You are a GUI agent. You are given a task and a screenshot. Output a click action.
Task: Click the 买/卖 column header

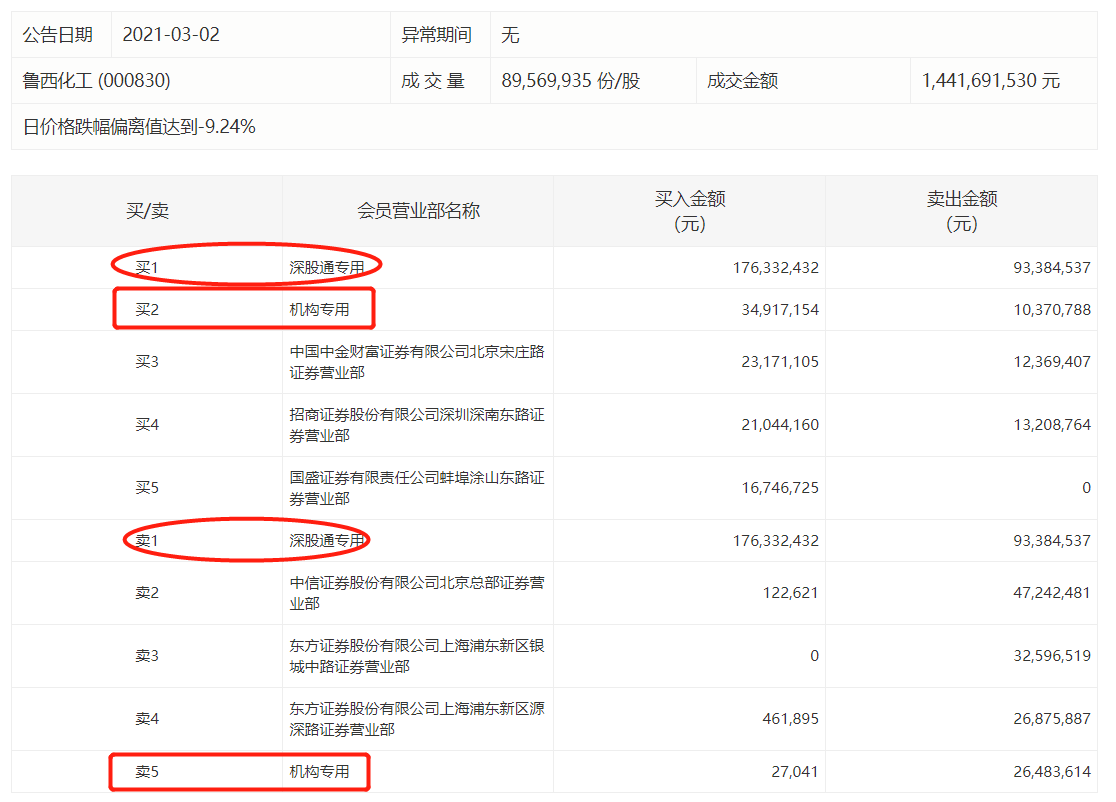[x=147, y=211]
